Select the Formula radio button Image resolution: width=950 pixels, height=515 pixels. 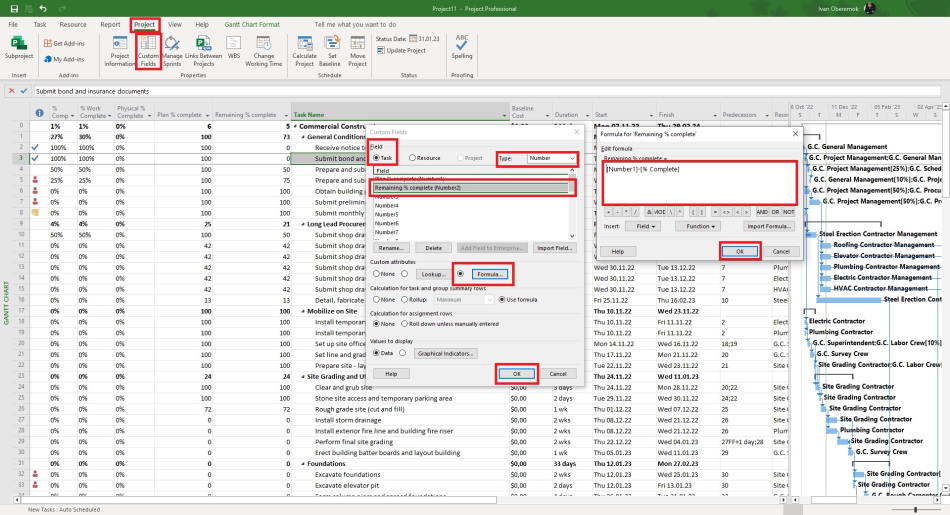(460, 274)
